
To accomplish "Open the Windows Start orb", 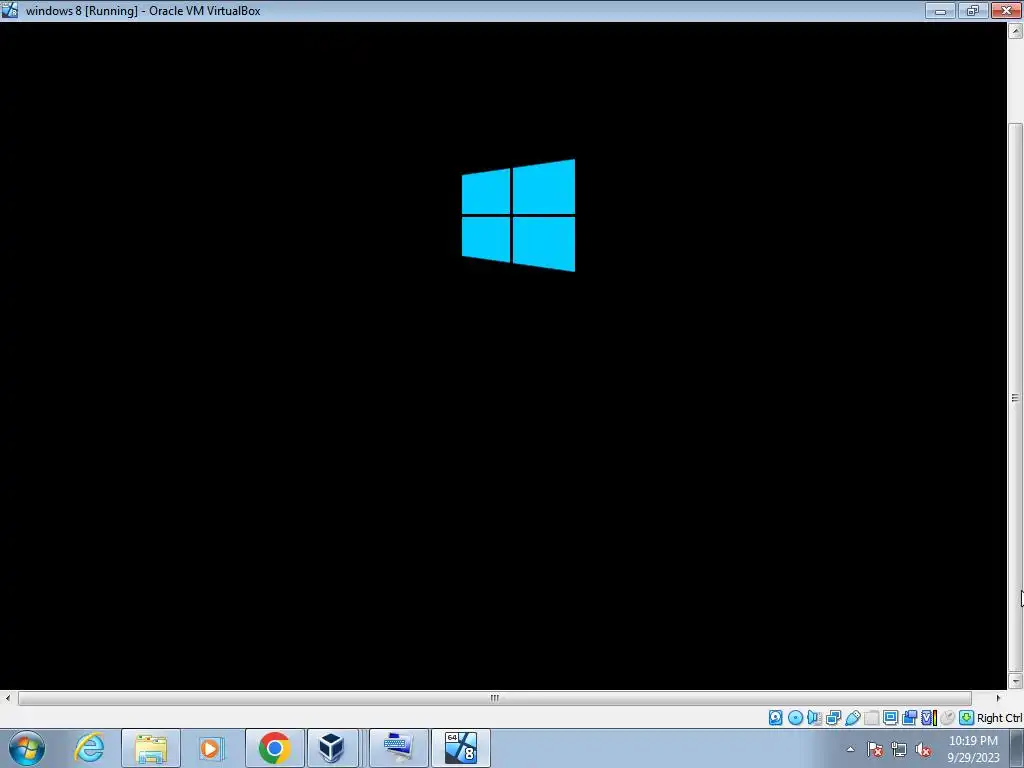I will tap(27, 748).
